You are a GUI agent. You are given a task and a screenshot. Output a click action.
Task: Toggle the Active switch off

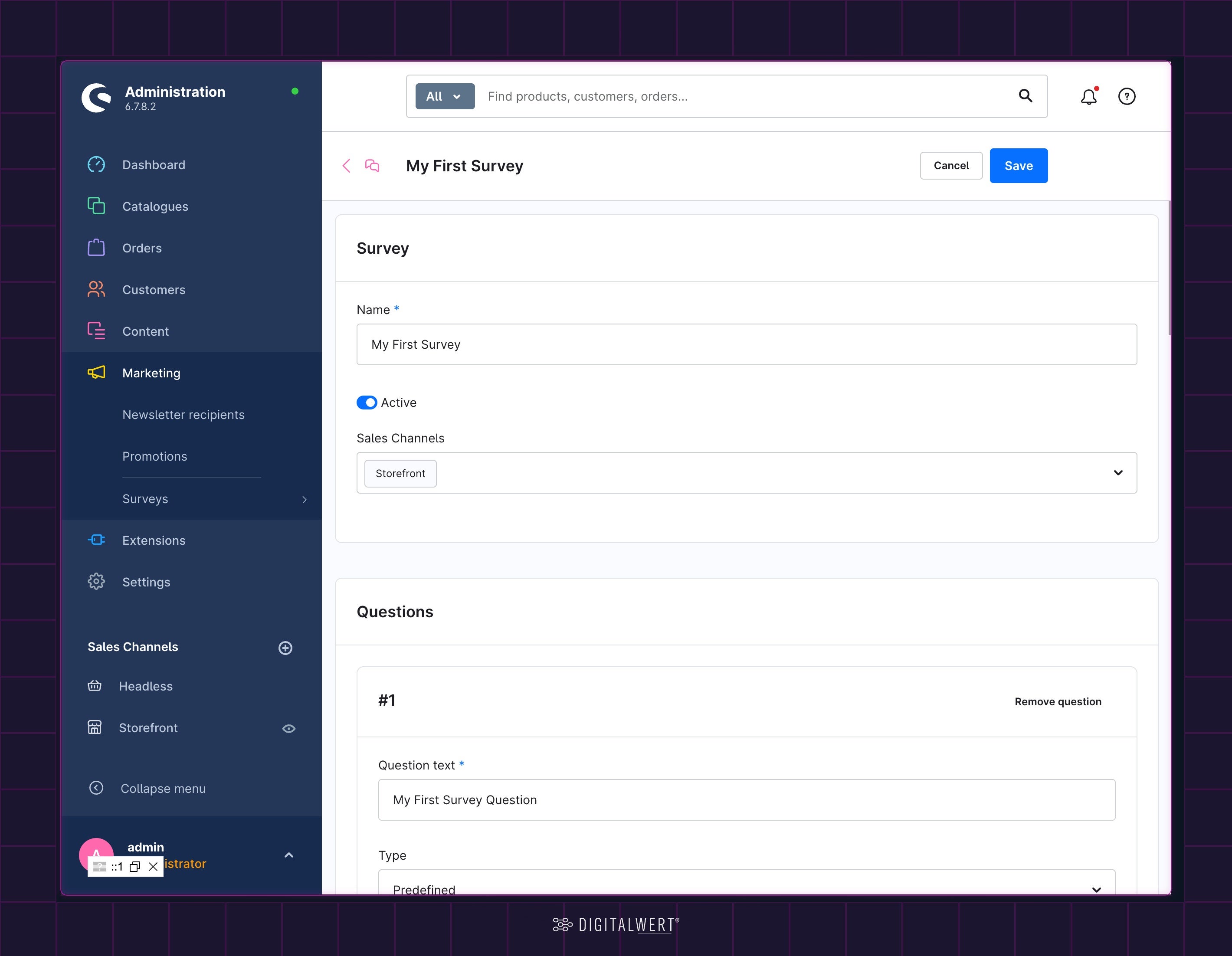click(367, 403)
